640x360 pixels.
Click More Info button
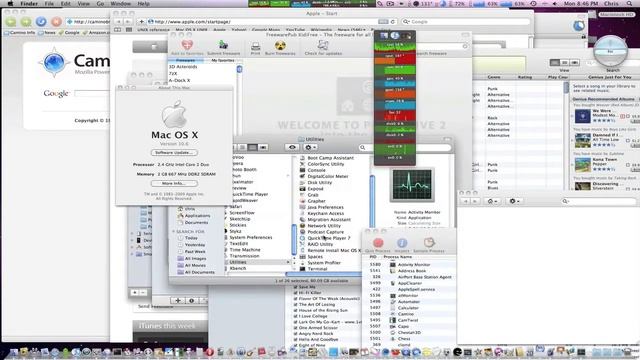click(174, 184)
